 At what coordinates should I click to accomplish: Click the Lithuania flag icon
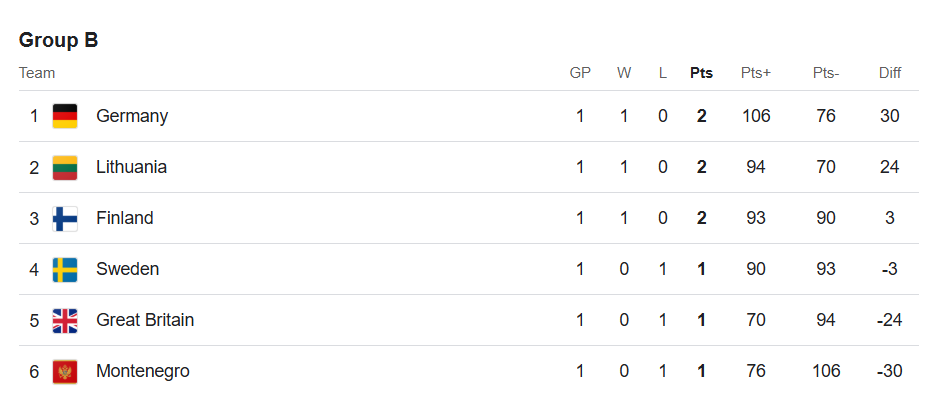tap(64, 167)
